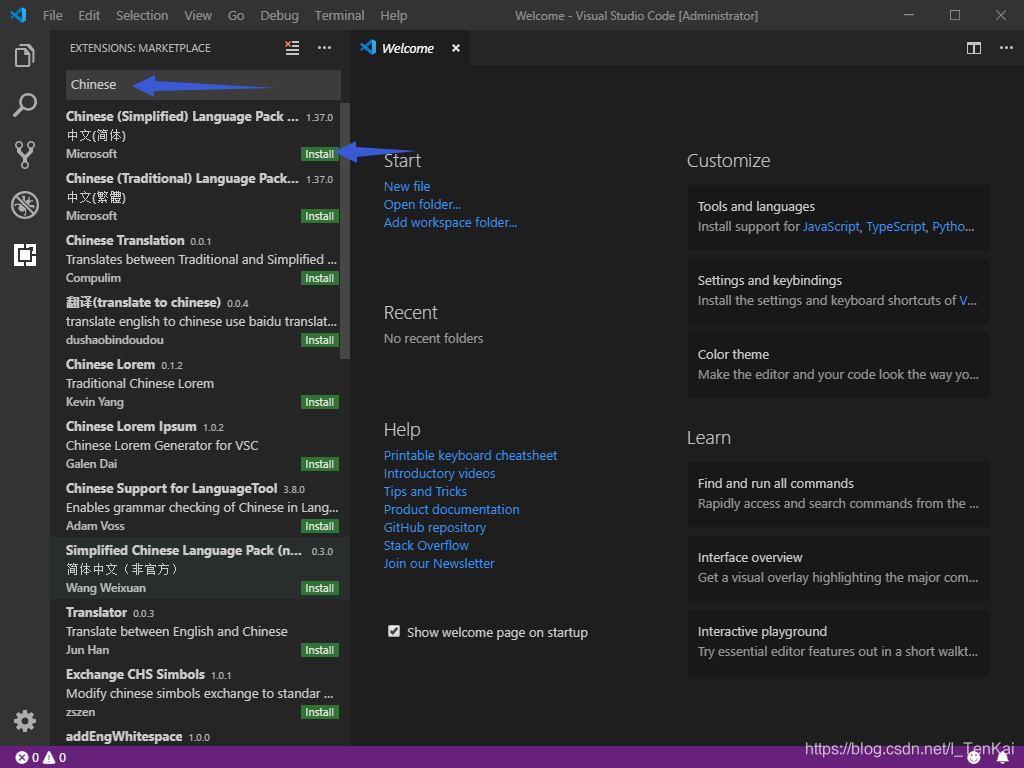
Task: Open the Source Control view
Action: (25, 155)
